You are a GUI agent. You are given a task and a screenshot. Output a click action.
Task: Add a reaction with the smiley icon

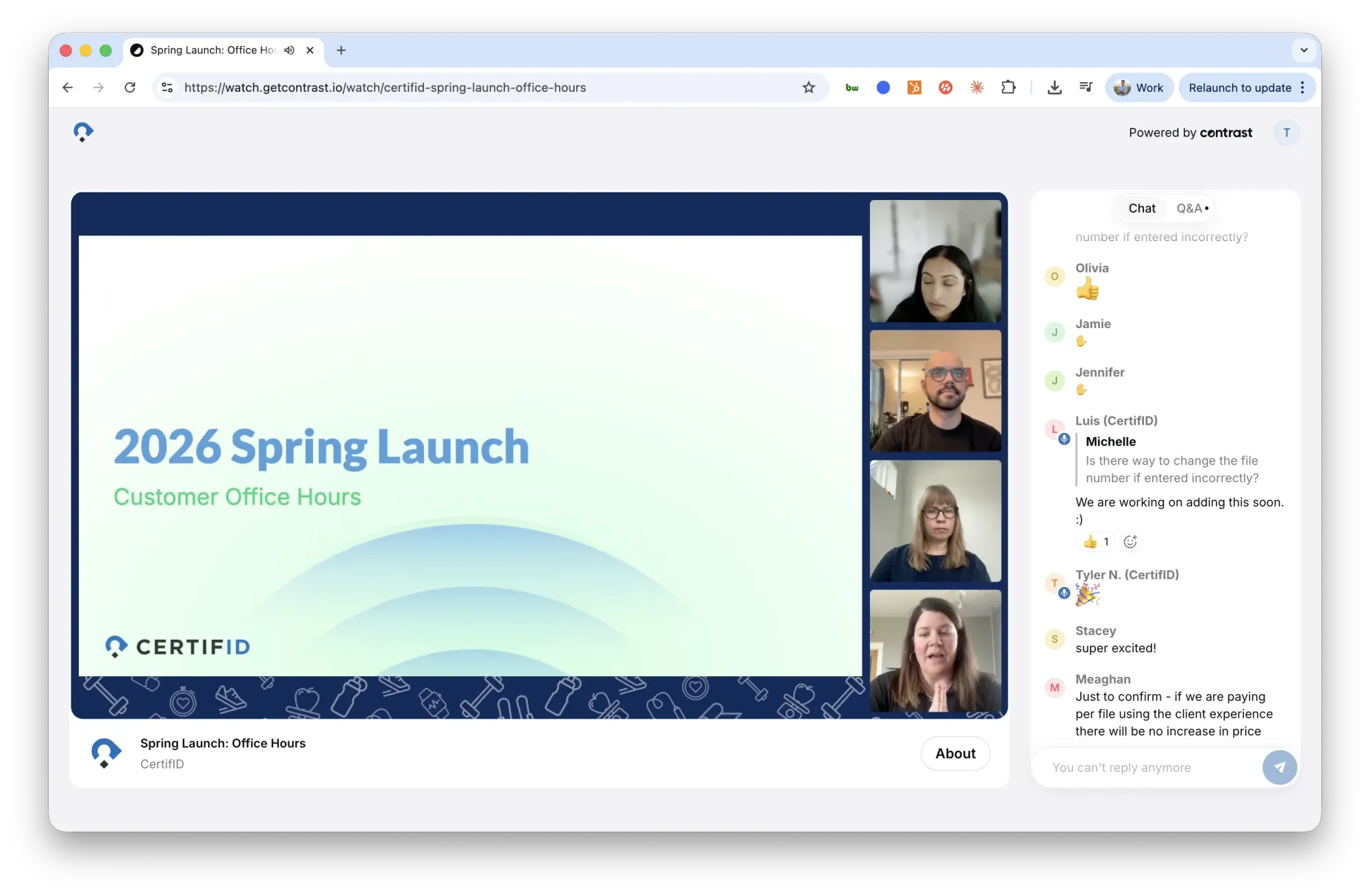[x=1130, y=542]
